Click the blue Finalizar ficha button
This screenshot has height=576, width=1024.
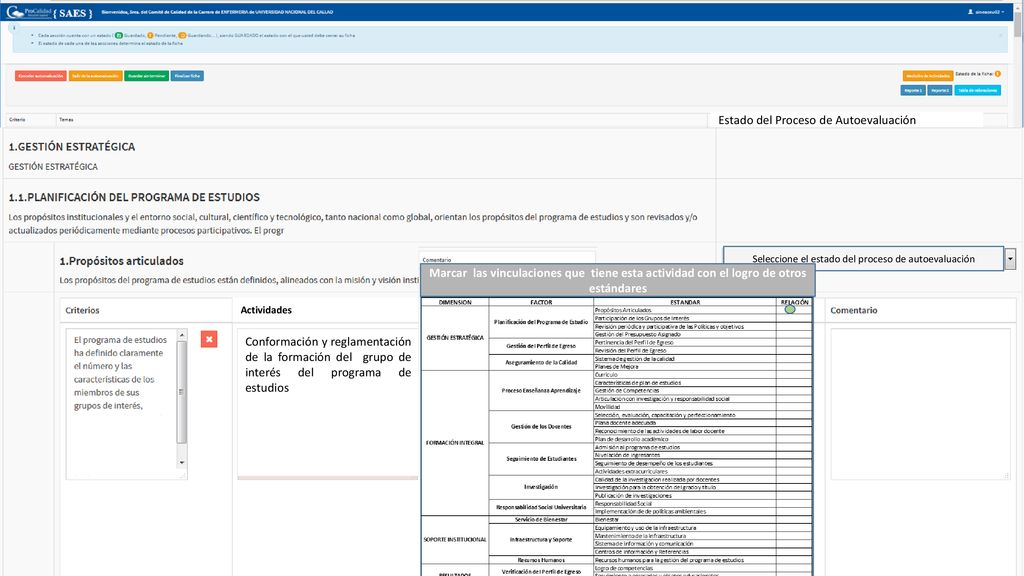[187, 76]
